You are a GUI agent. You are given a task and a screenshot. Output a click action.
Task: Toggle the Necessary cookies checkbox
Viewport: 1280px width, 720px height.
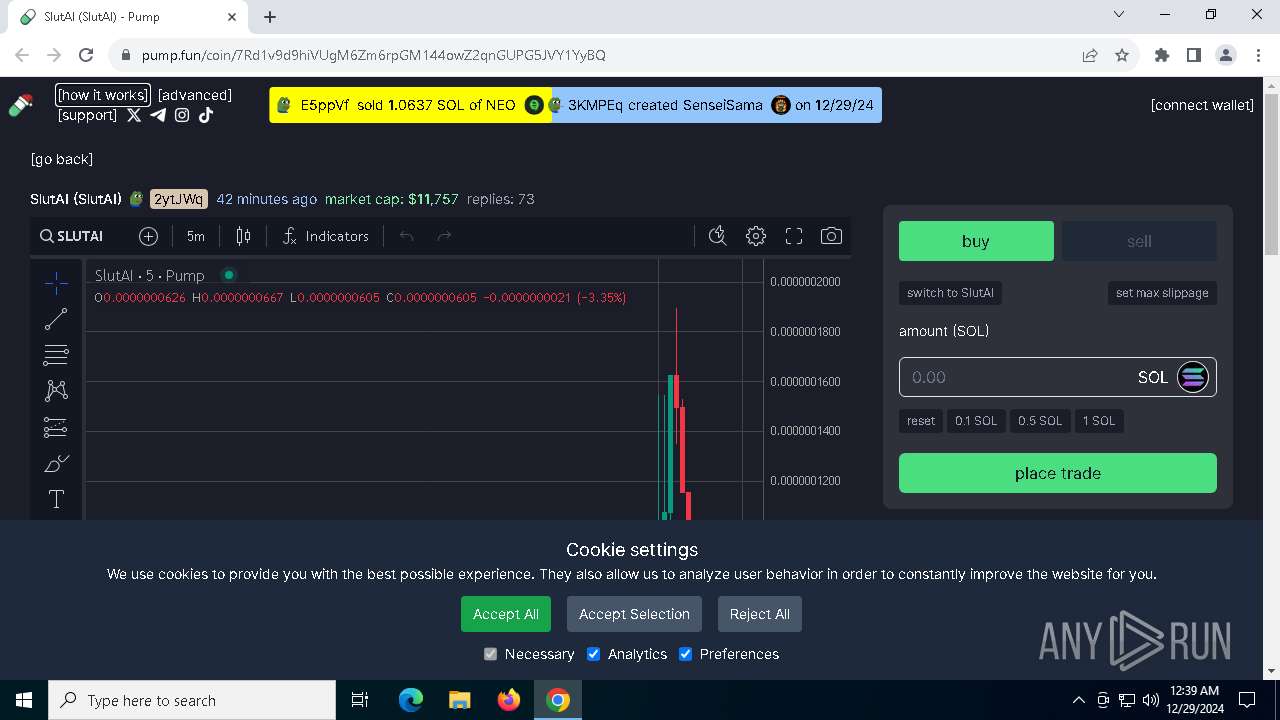(490, 654)
